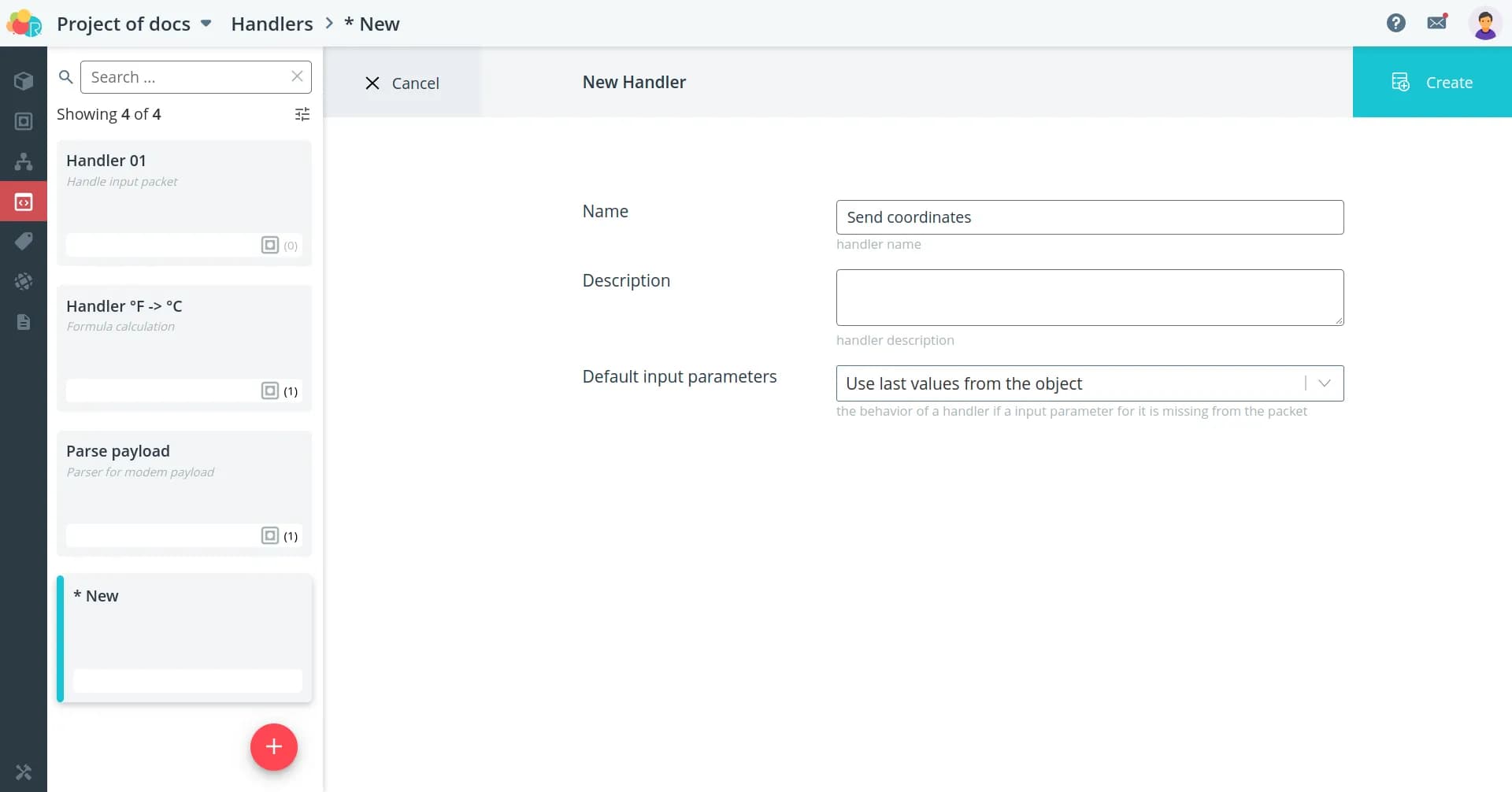Viewport: 1512px width, 792px height.
Task: Open the document icon in sidebar
Action: (24, 322)
